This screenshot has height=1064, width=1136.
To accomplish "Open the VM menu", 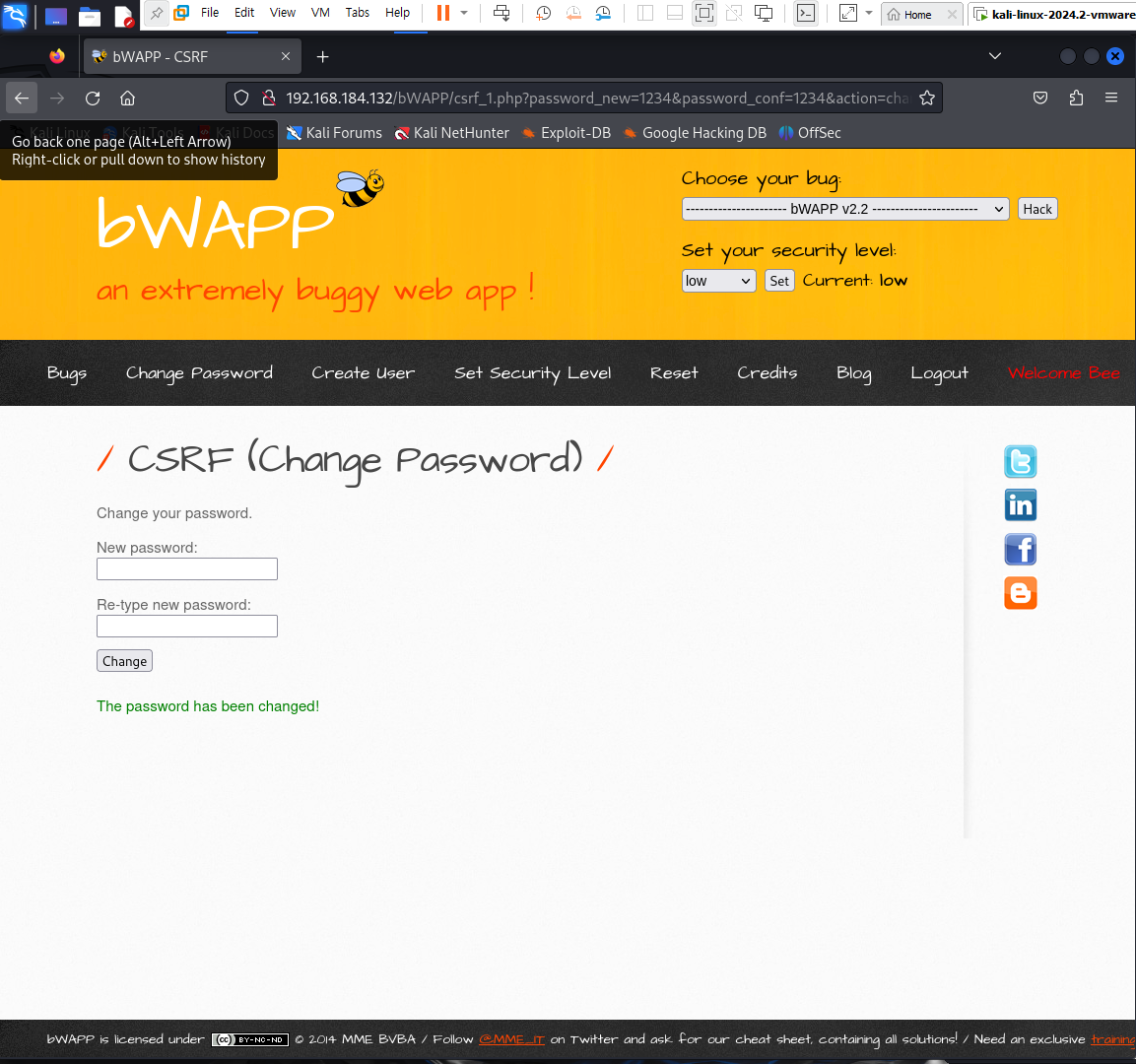I will click(x=320, y=13).
